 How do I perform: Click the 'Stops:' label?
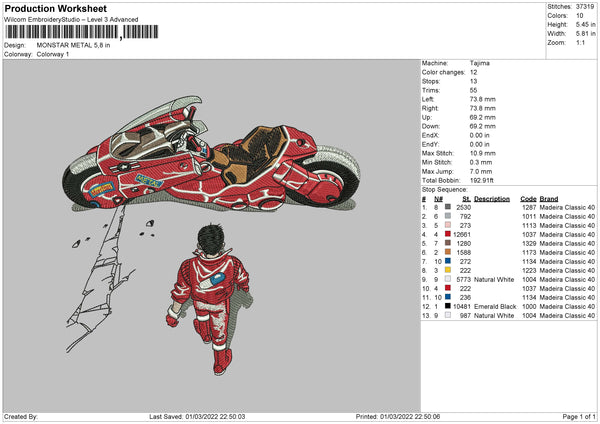[431, 82]
